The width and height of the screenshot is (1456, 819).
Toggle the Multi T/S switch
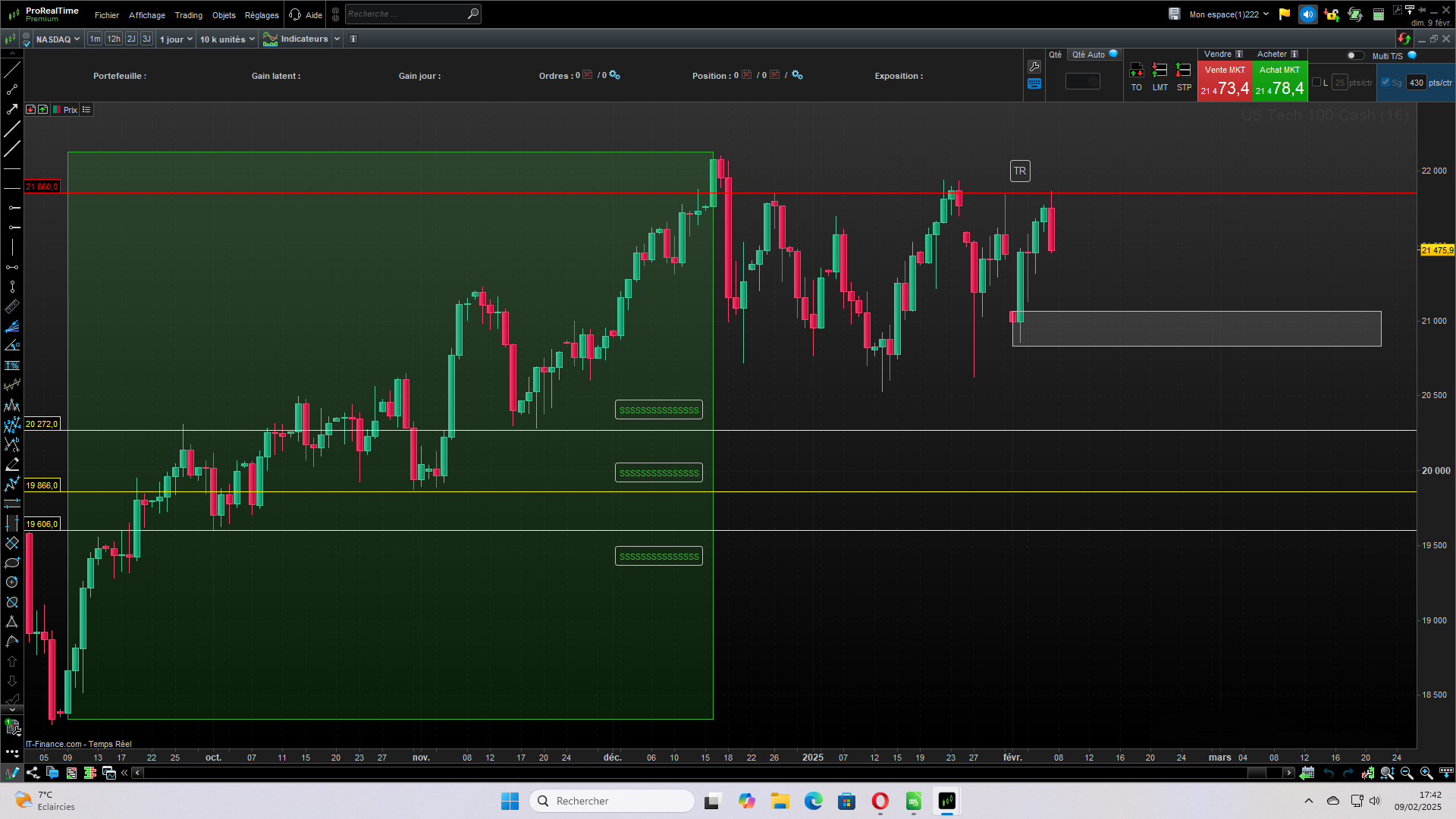coord(1355,55)
